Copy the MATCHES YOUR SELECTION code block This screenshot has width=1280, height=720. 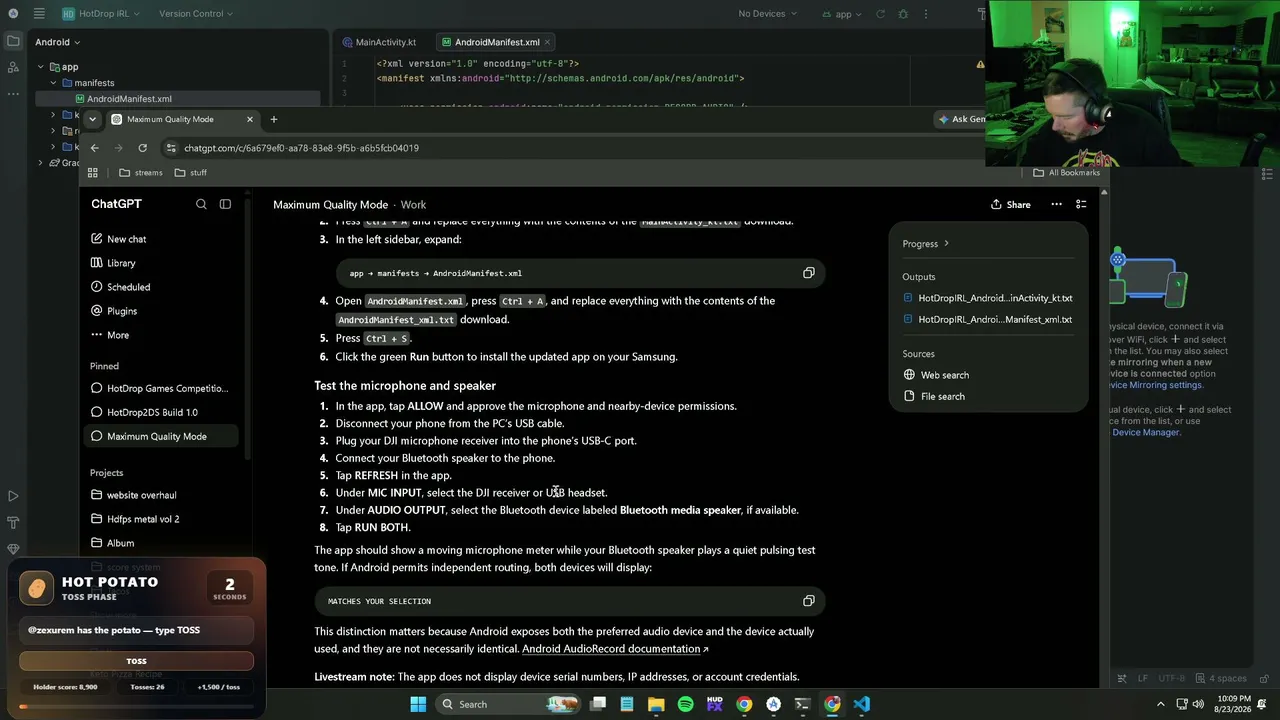point(808,601)
